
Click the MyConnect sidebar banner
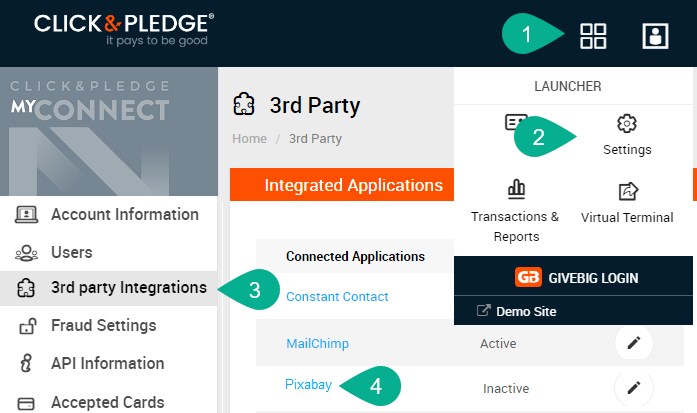pyautogui.click(x=108, y=132)
